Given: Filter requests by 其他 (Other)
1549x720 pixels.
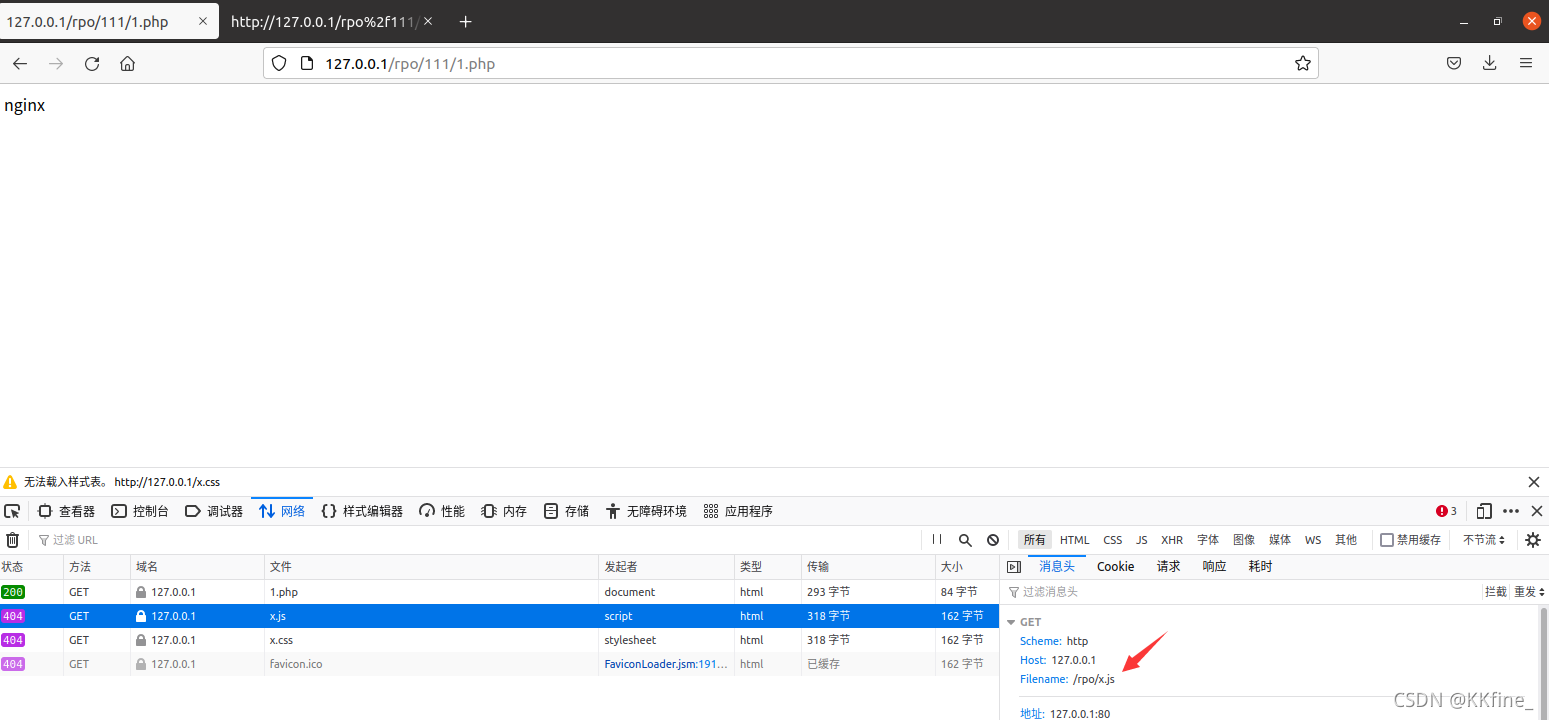Looking at the screenshot, I should [1346, 540].
